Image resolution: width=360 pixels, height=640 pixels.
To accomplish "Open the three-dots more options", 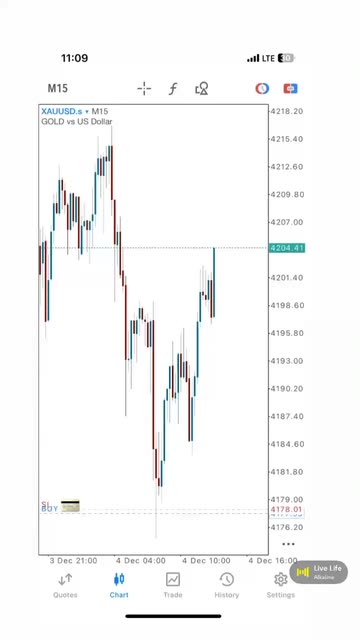I will [288, 544].
